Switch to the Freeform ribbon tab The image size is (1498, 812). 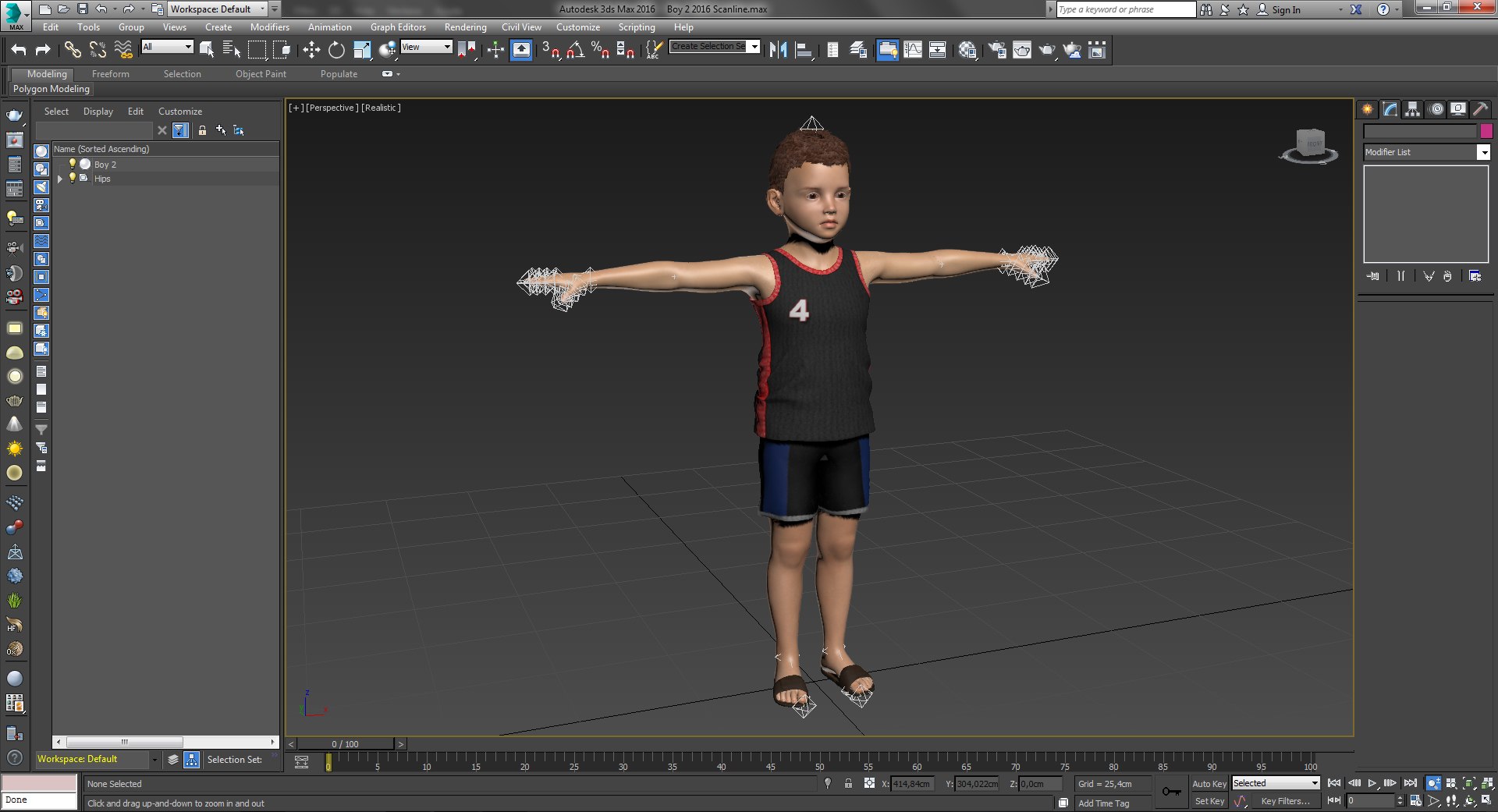[x=110, y=74]
